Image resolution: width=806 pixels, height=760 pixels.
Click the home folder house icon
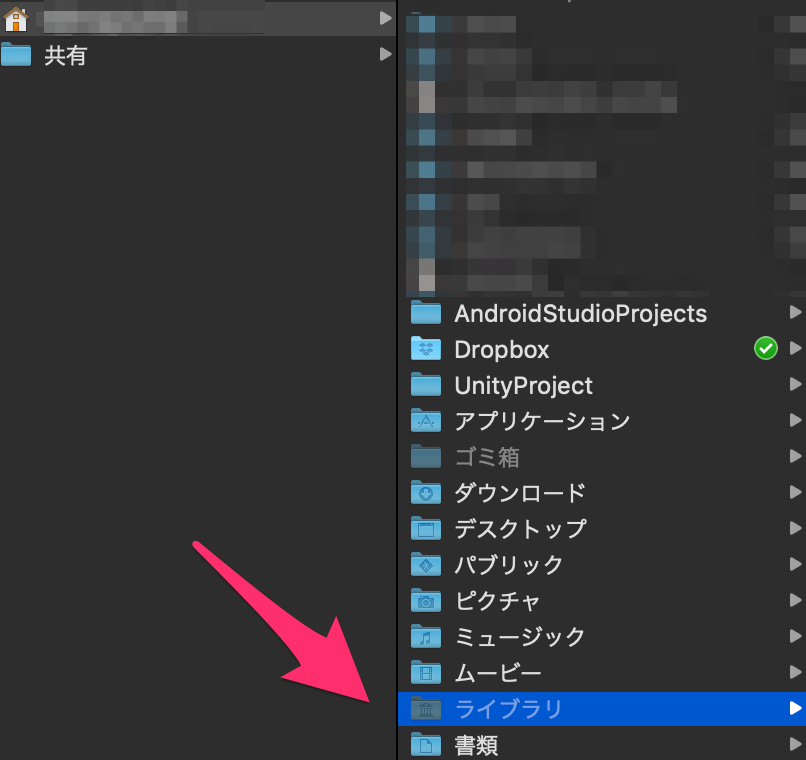[x=16, y=19]
